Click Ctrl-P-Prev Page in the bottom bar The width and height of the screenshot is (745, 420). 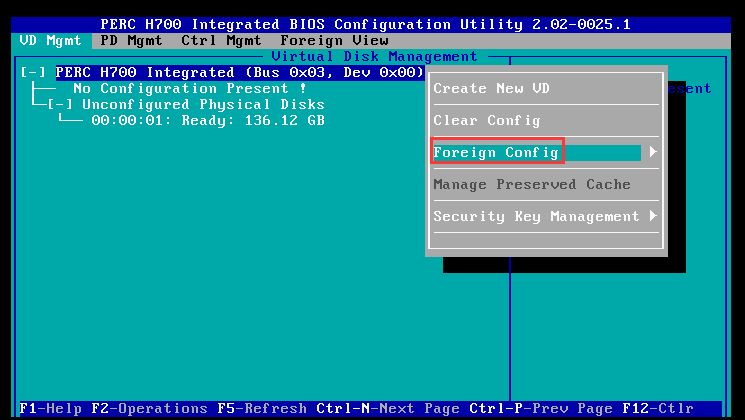point(541,409)
